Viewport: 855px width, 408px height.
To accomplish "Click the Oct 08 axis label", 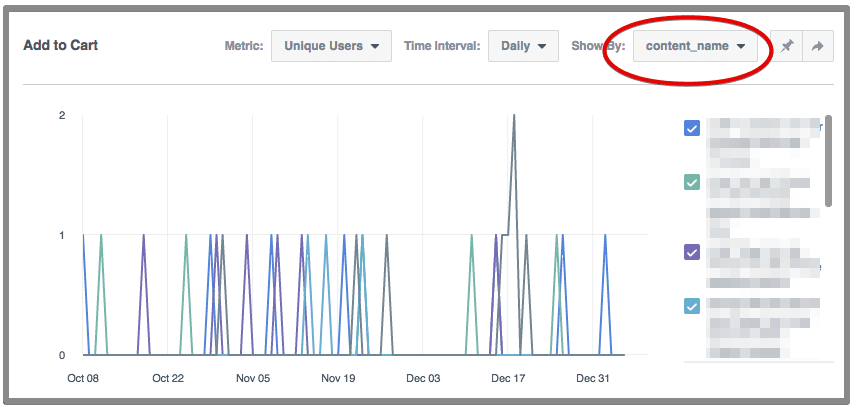I will (x=83, y=379).
